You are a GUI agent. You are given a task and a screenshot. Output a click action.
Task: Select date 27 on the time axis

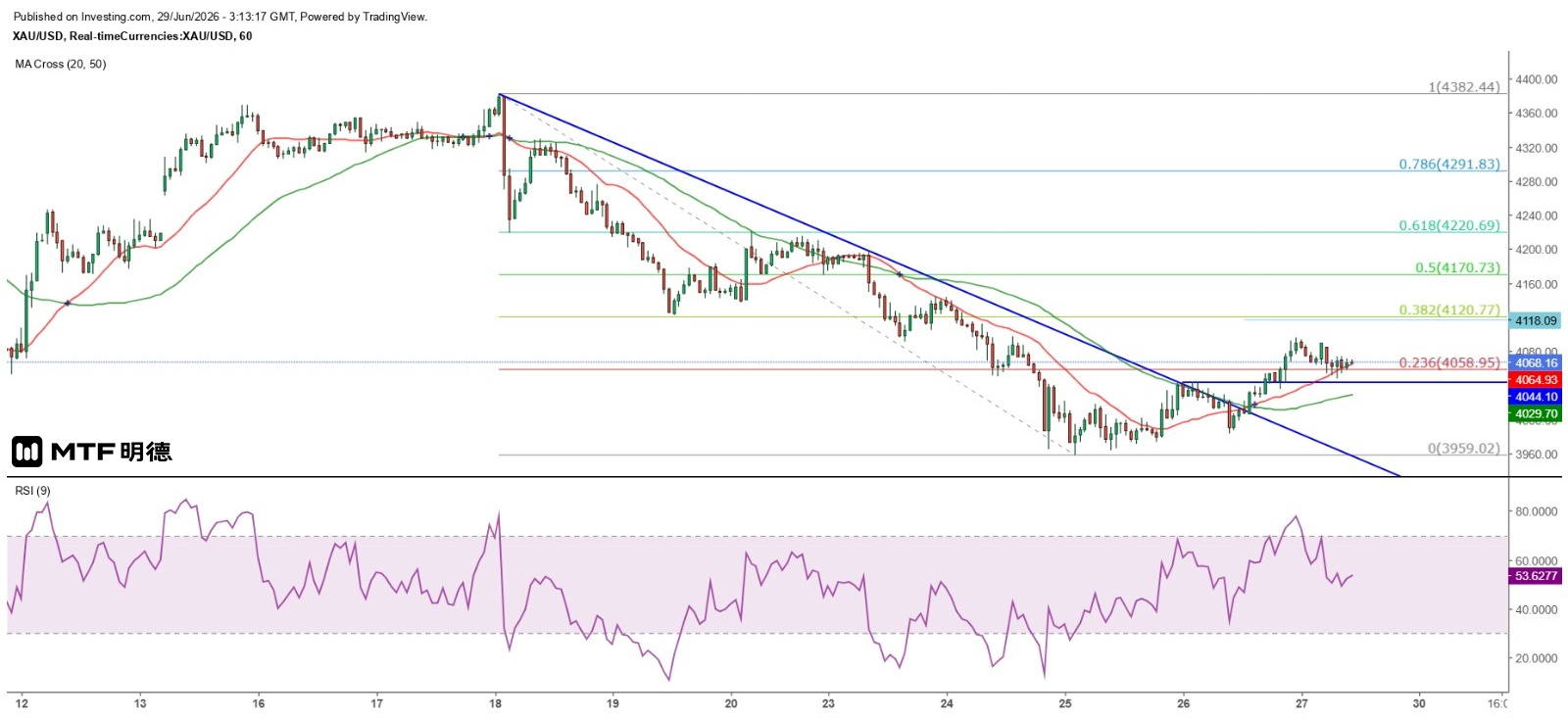1301,703
